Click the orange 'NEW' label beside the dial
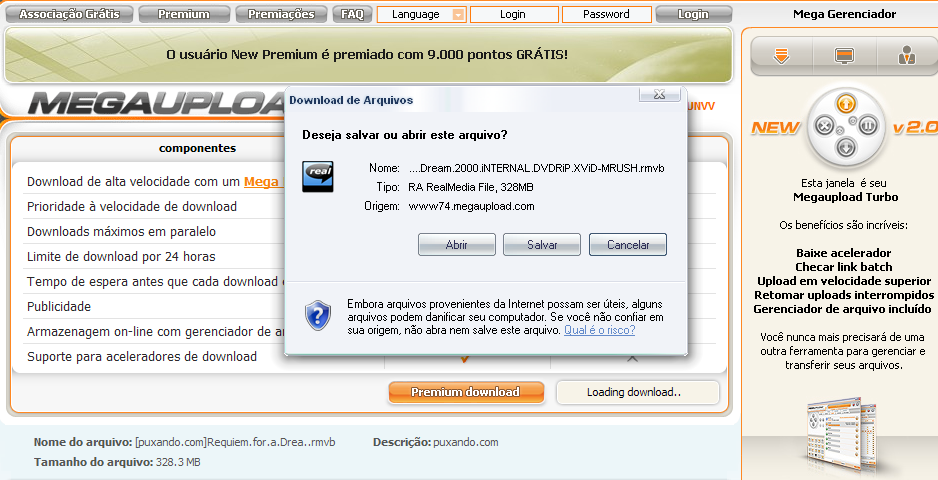 pyautogui.click(x=775, y=127)
